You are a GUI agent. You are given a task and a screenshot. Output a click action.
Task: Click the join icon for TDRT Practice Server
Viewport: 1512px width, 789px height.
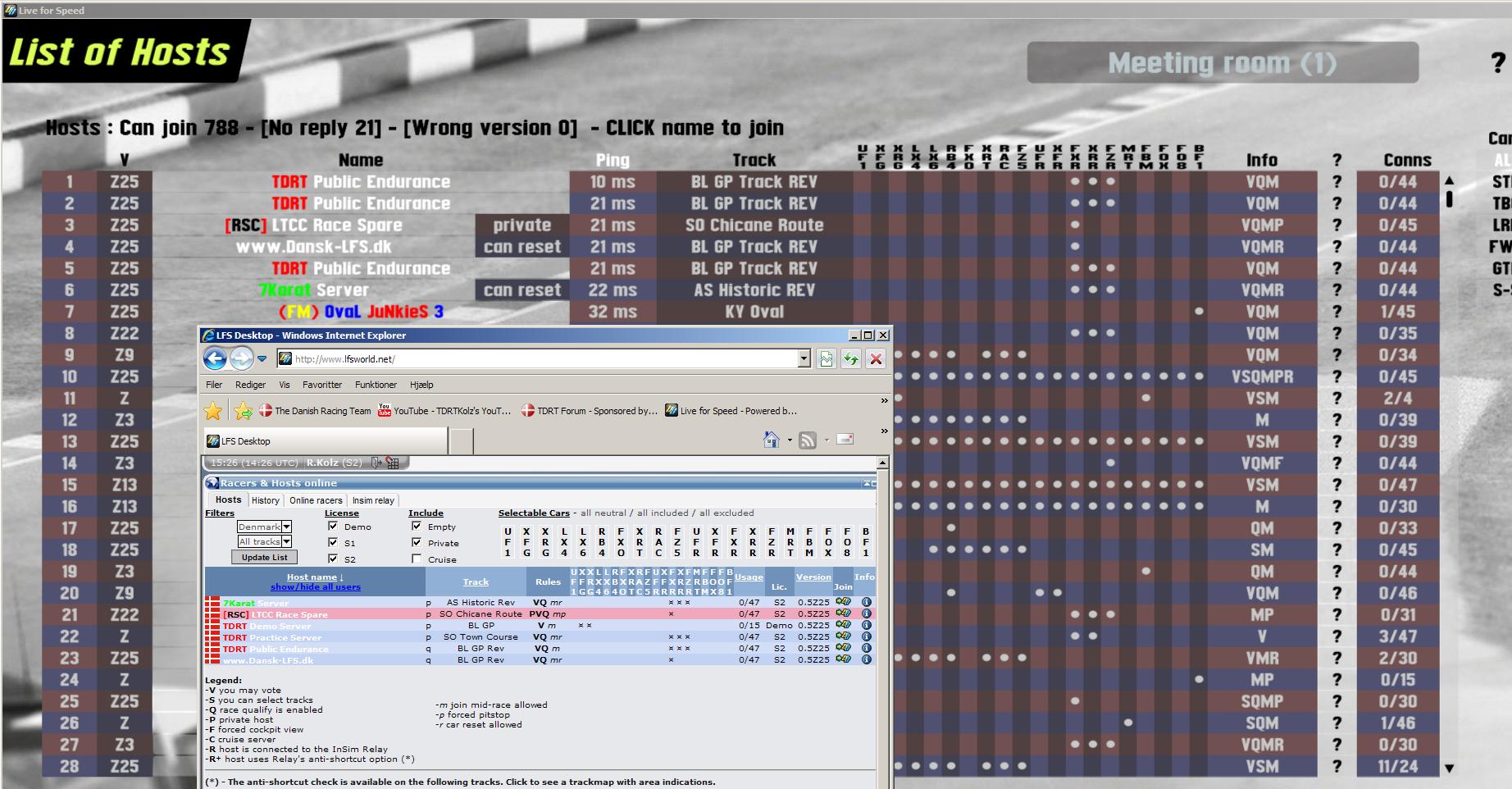pos(843,636)
